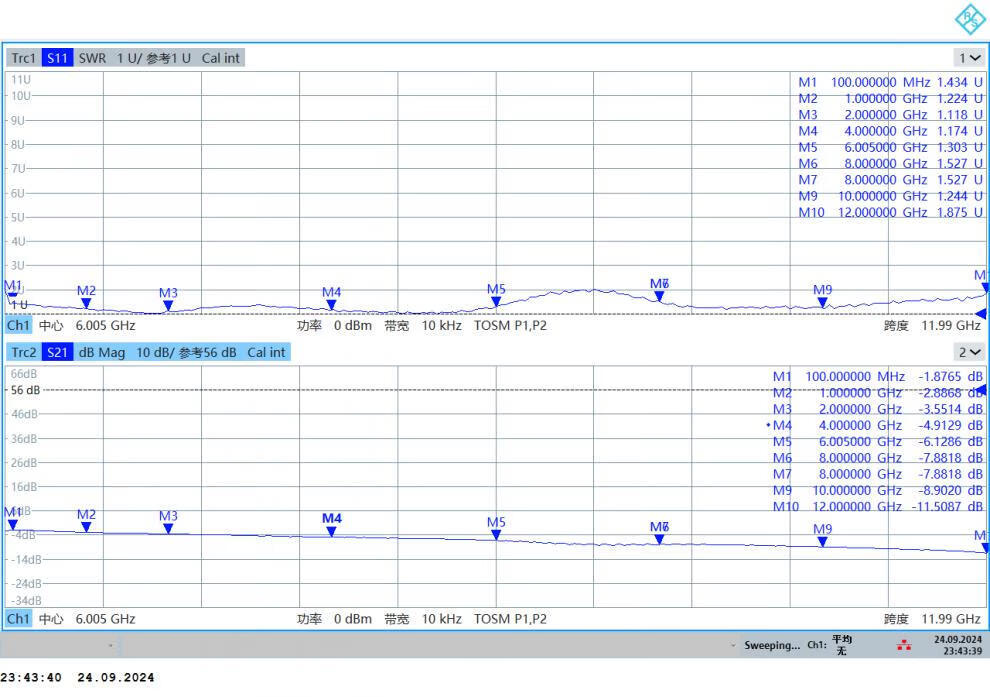
Task: Click the SWR format label in Trc1
Action: click(x=92, y=58)
